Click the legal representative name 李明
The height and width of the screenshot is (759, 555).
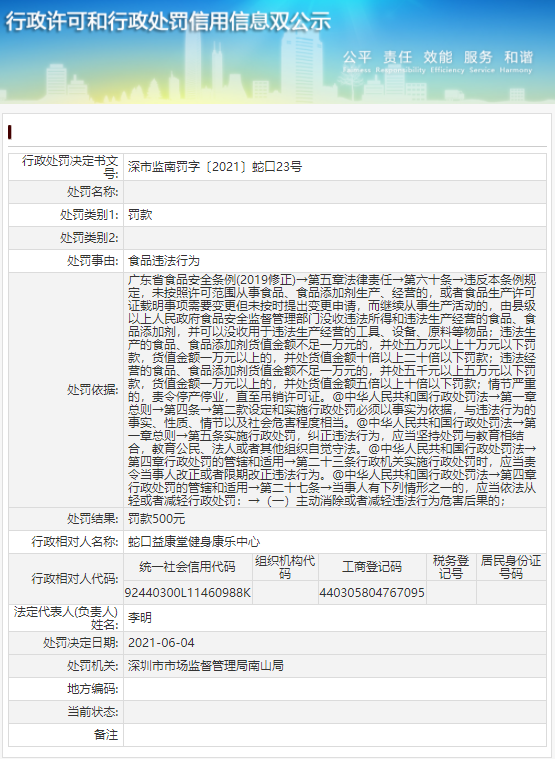click(x=140, y=618)
